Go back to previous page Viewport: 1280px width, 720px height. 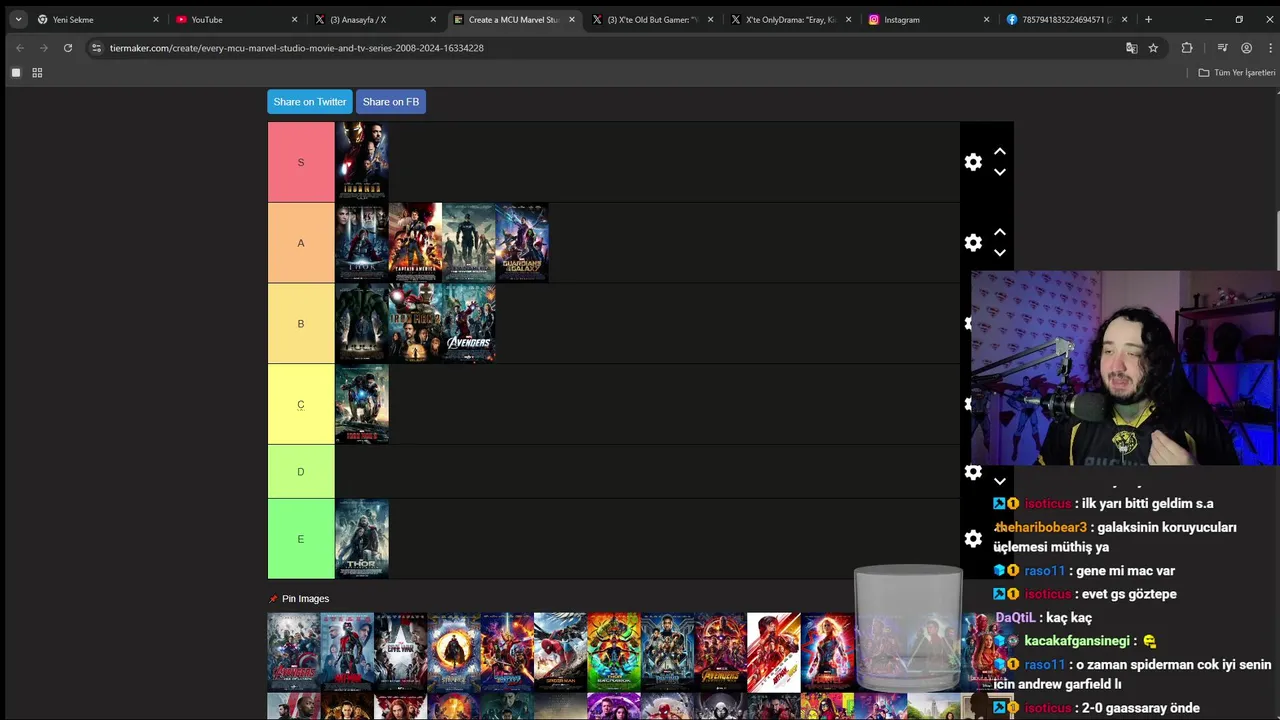[x=19, y=48]
